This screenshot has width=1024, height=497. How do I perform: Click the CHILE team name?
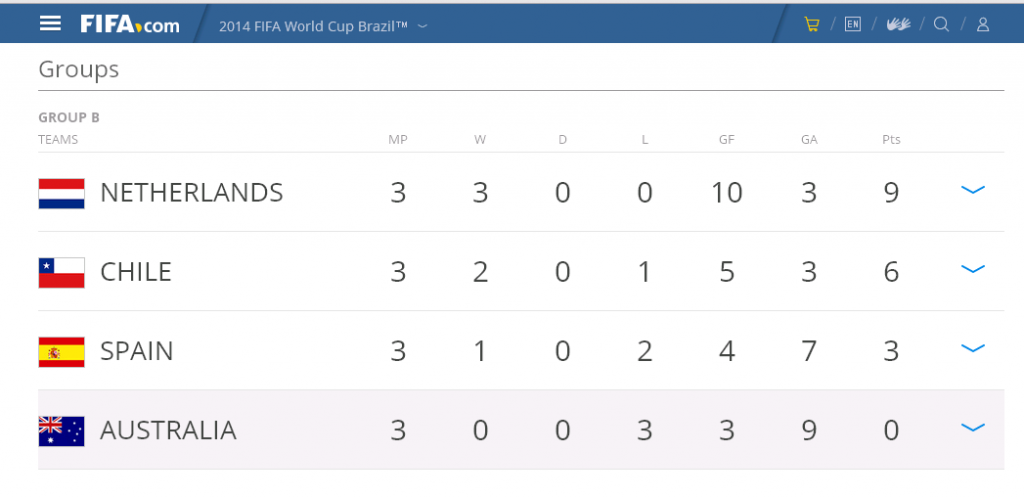[x=136, y=272]
